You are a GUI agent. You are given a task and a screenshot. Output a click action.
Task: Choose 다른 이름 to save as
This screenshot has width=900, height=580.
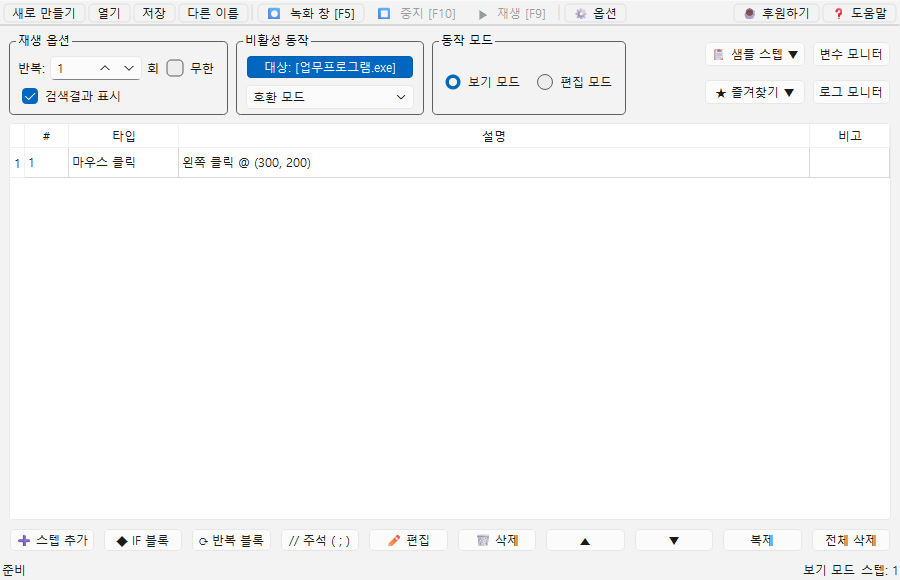click(x=213, y=13)
